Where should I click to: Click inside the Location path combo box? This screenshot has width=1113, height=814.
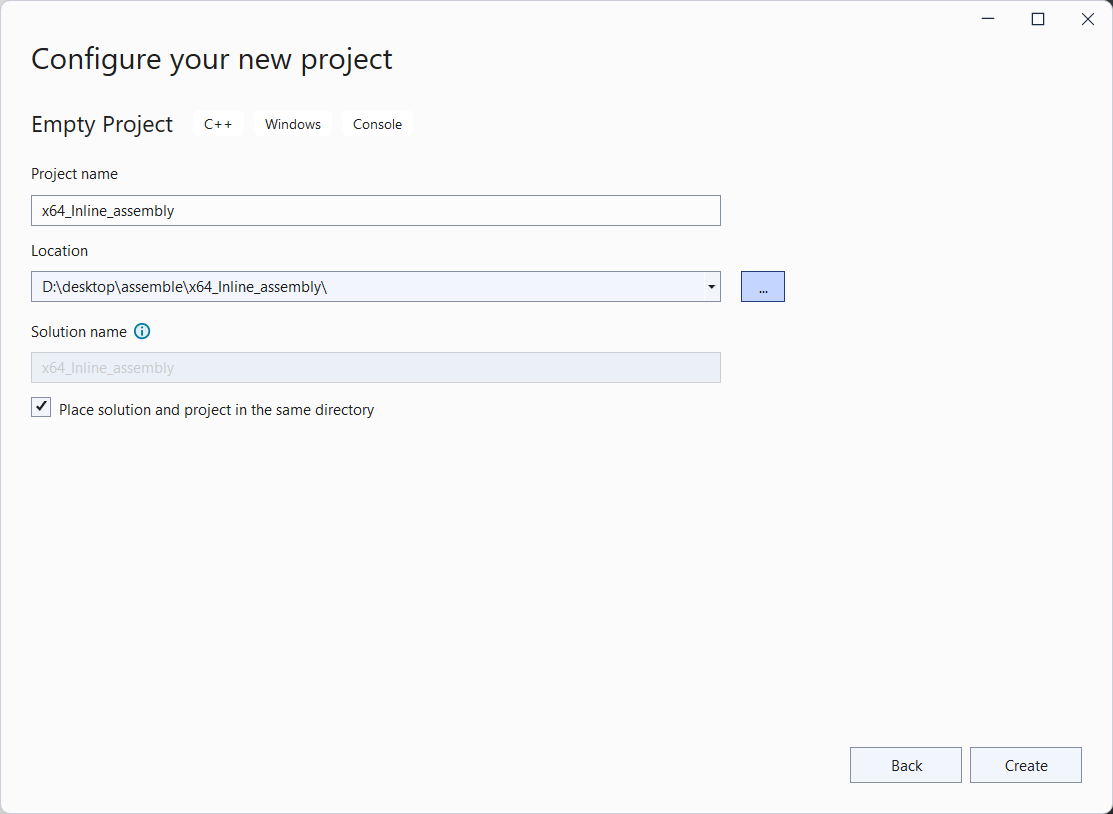360,287
